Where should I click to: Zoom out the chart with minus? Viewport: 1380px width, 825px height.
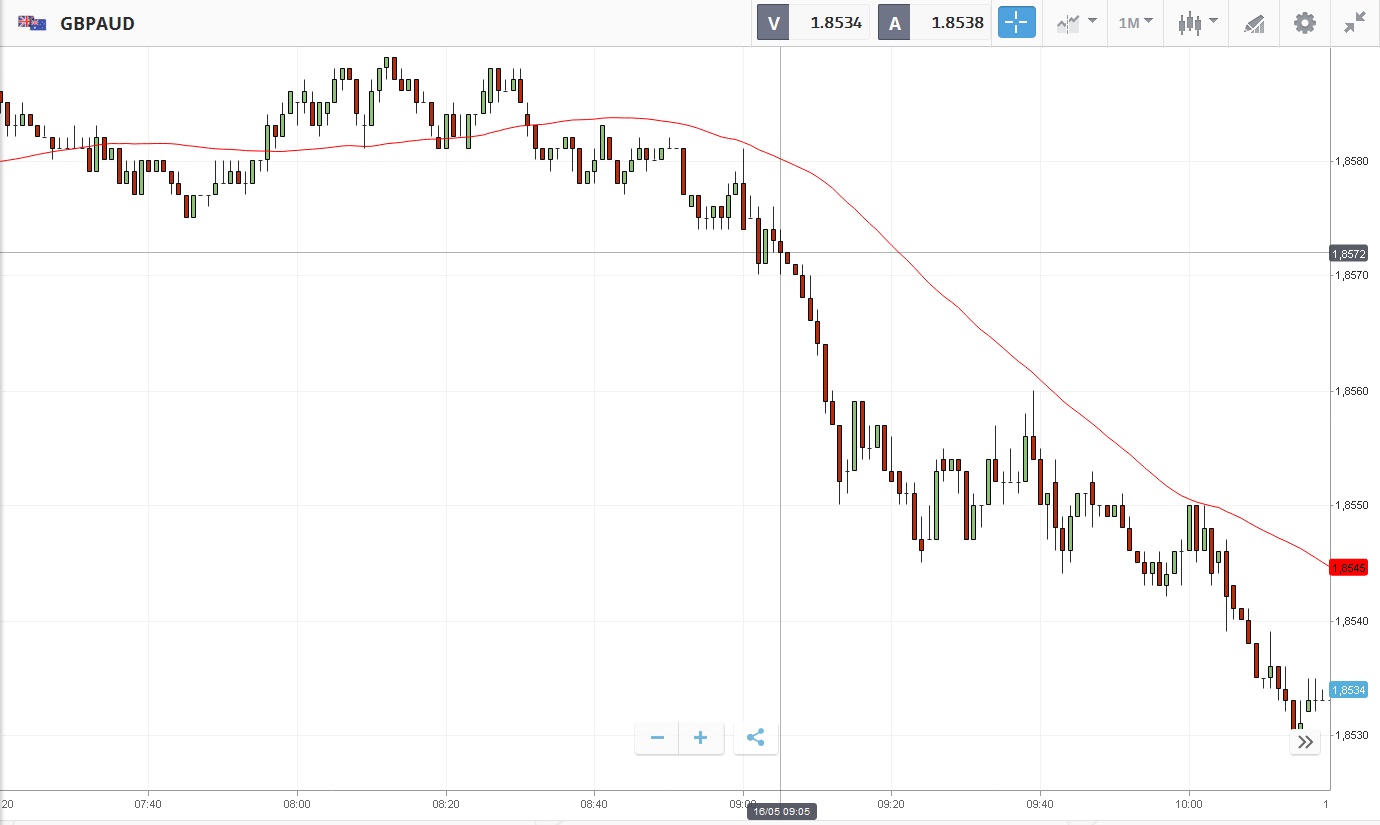[x=657, y=738]
